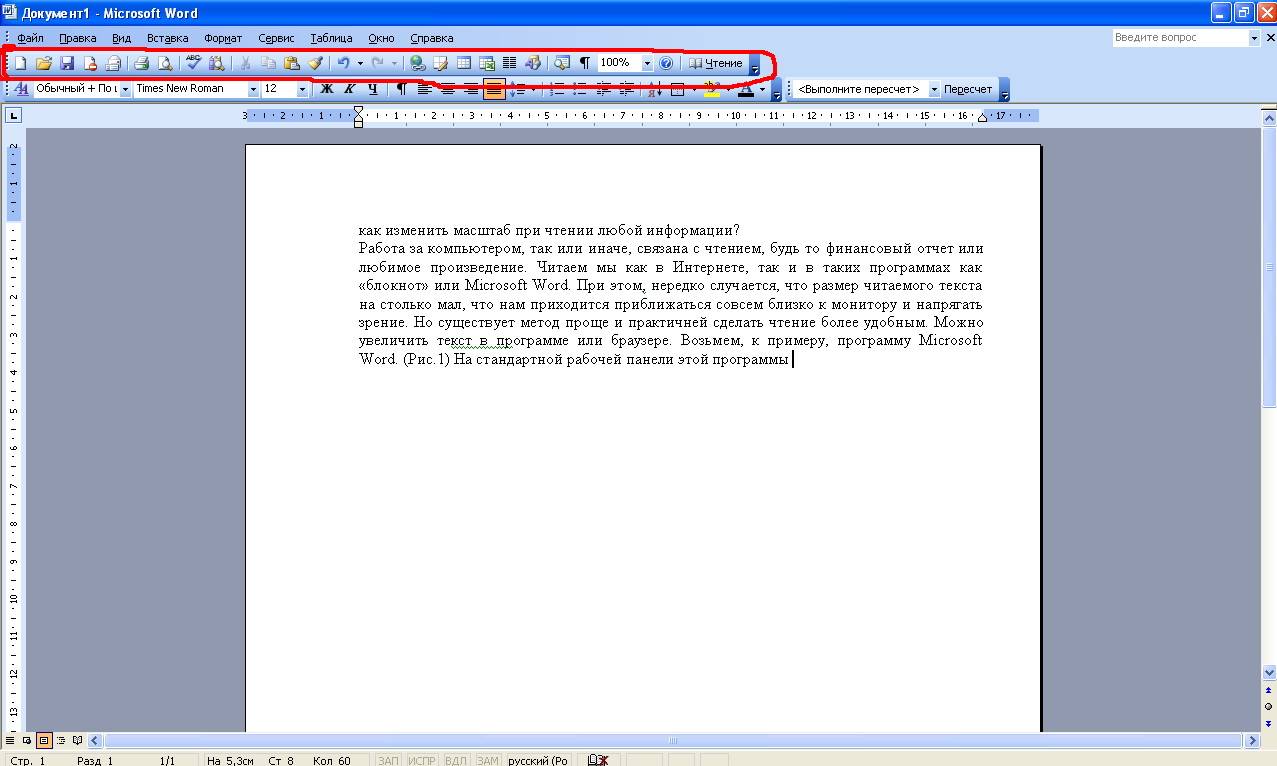Toggle Justify alignment (highlighted button)

[x=494, y=89]
